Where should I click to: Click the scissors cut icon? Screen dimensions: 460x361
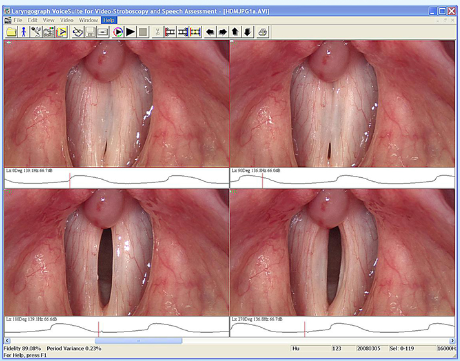point(157,32)
